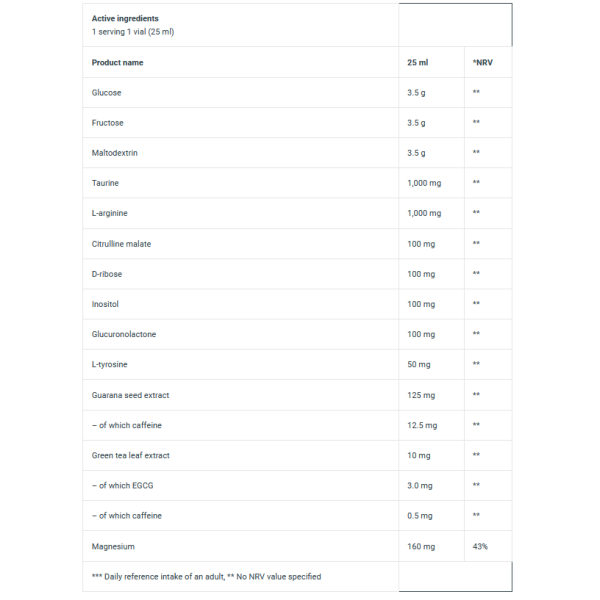Click the Inositol row label
This screenshot has height=600, width=600.
[x=105, y=304]
